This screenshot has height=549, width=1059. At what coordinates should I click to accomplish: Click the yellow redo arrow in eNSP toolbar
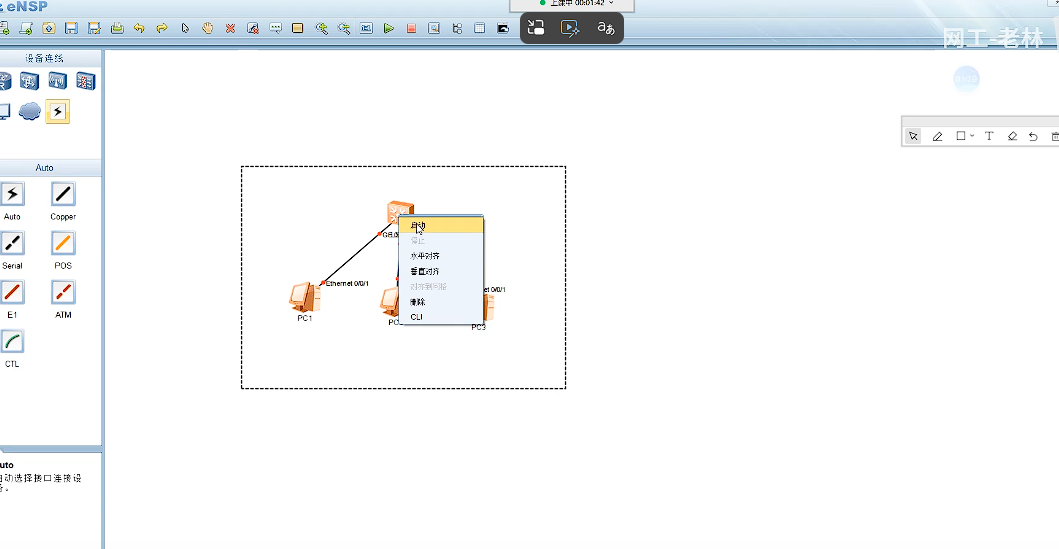pos(162,28)
